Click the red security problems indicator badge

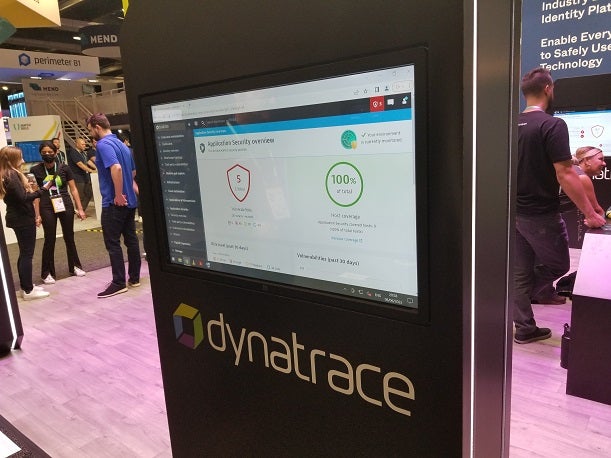pos(377,103)
